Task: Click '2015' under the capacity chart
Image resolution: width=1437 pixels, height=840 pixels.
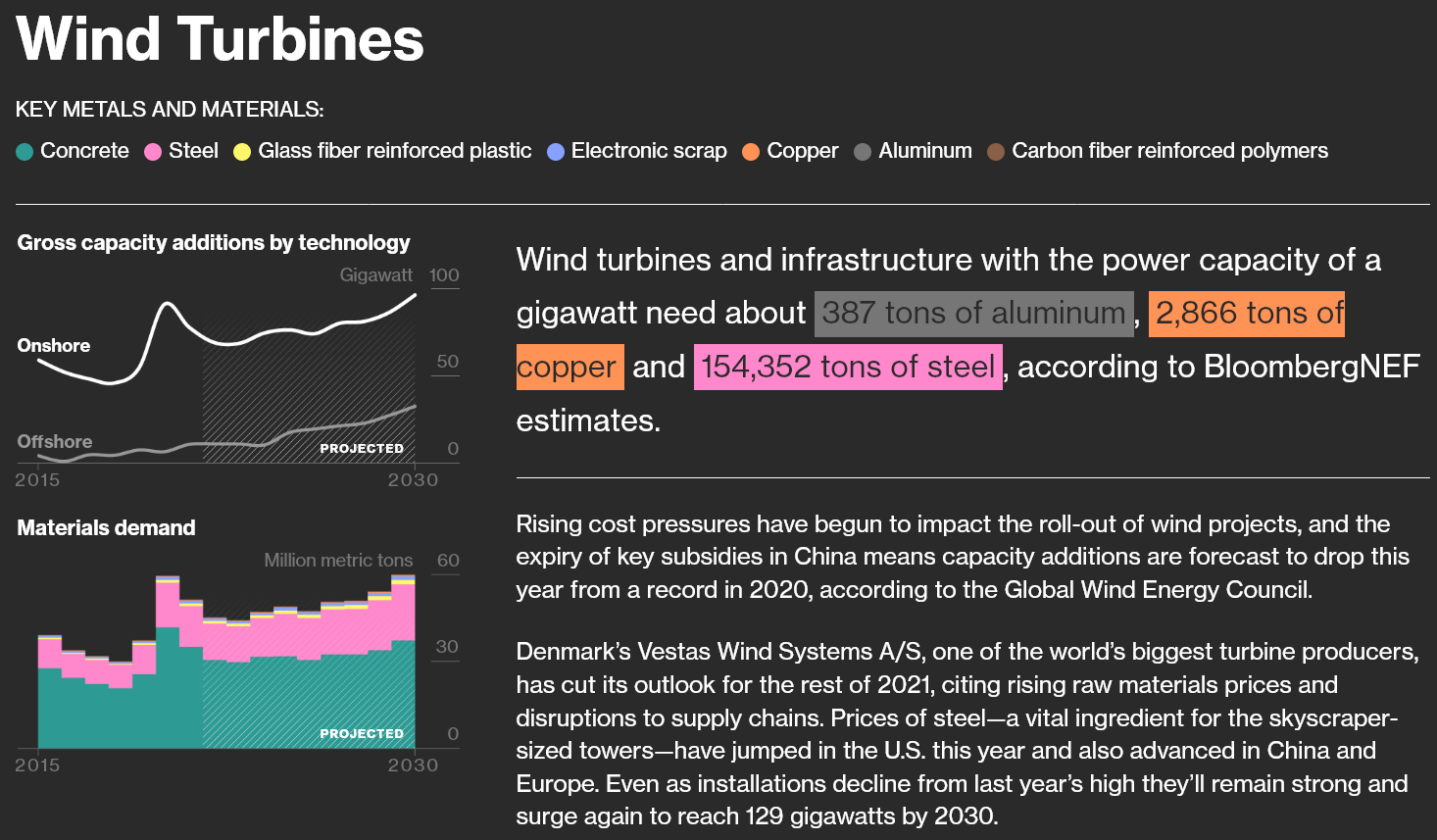Action: tap(37, 480)
